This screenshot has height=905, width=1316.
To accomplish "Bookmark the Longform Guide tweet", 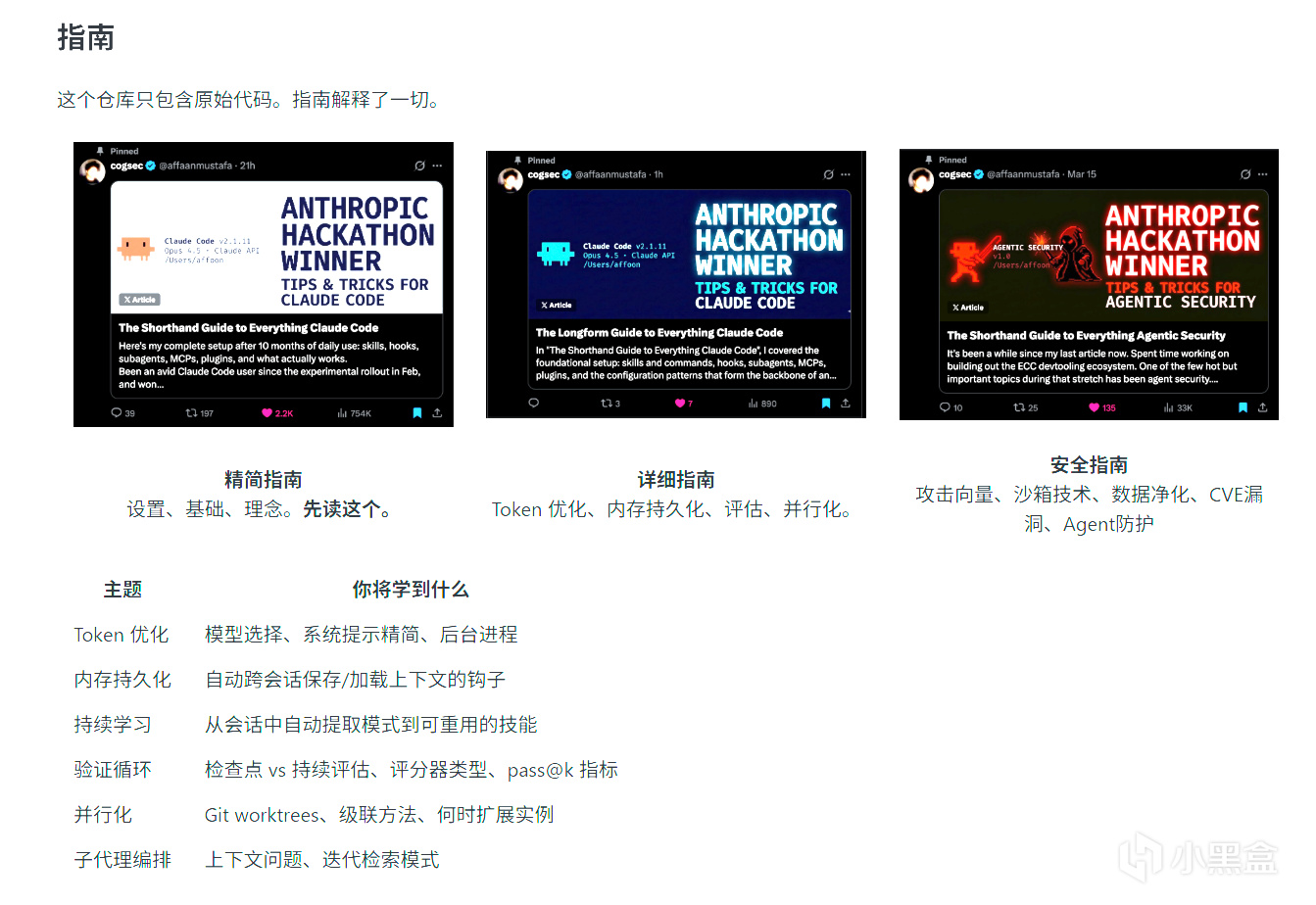I will (x=826, y=404).
